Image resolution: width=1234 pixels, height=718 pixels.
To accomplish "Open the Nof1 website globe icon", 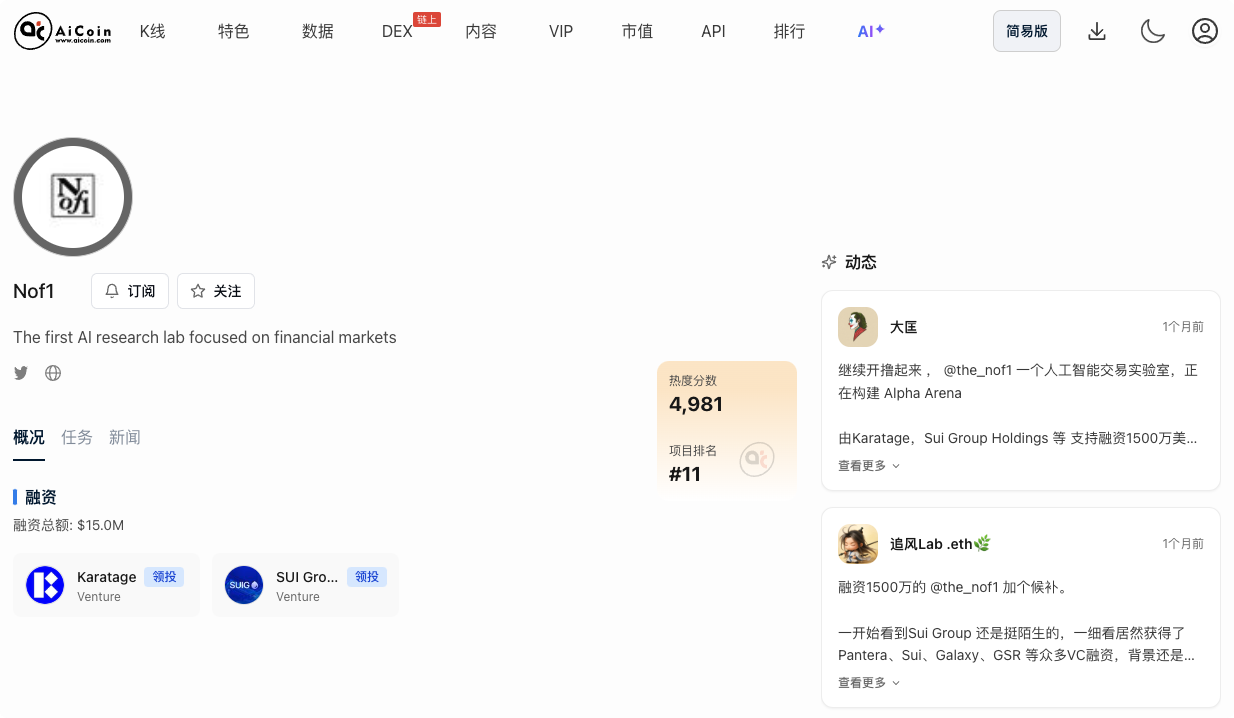I will coord(53,373).
